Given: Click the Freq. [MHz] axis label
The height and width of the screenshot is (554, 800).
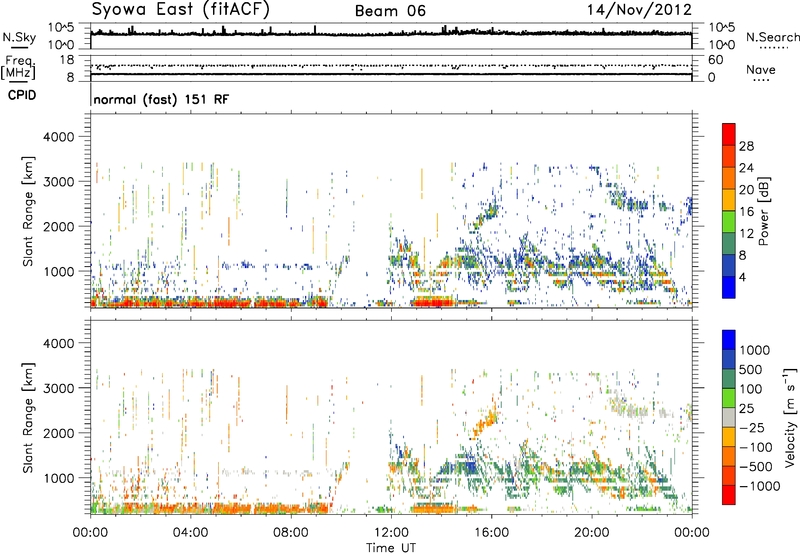Looking at the screenshot, I should (x=19, y=68).
